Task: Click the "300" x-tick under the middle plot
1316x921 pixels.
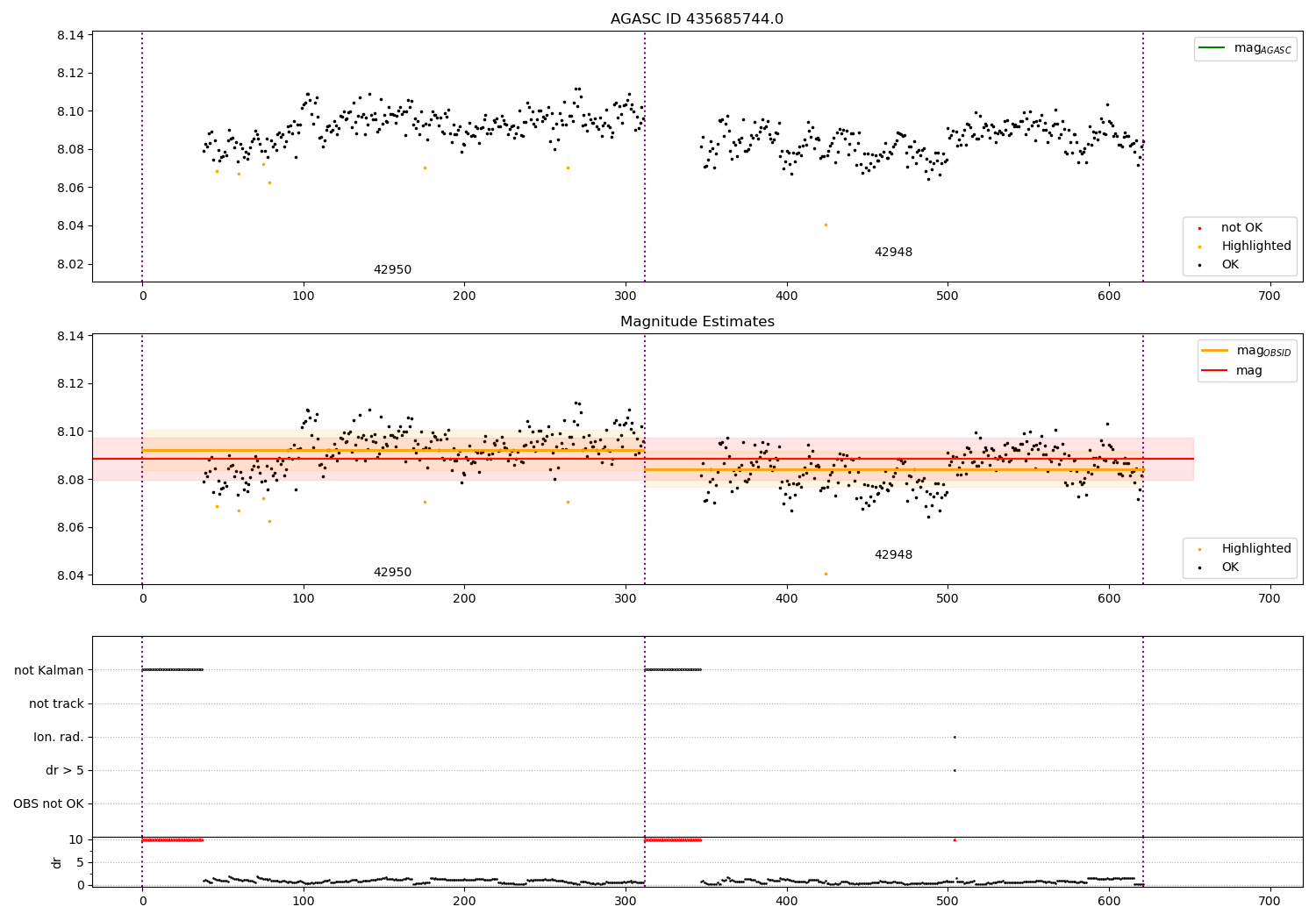Action: coord(626,599)
